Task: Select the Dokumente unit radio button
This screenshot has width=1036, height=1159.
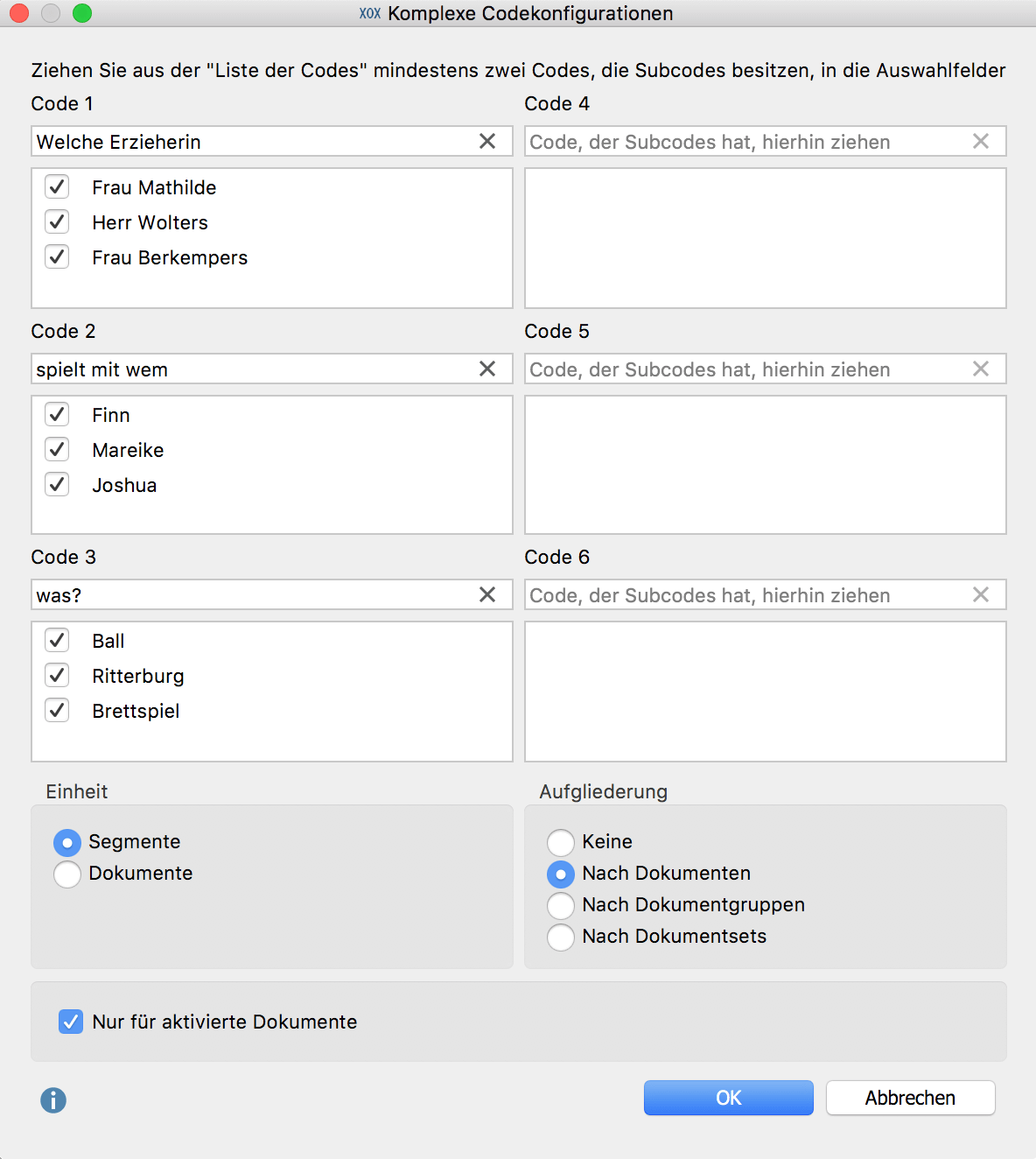Action: tap(67, 874)
